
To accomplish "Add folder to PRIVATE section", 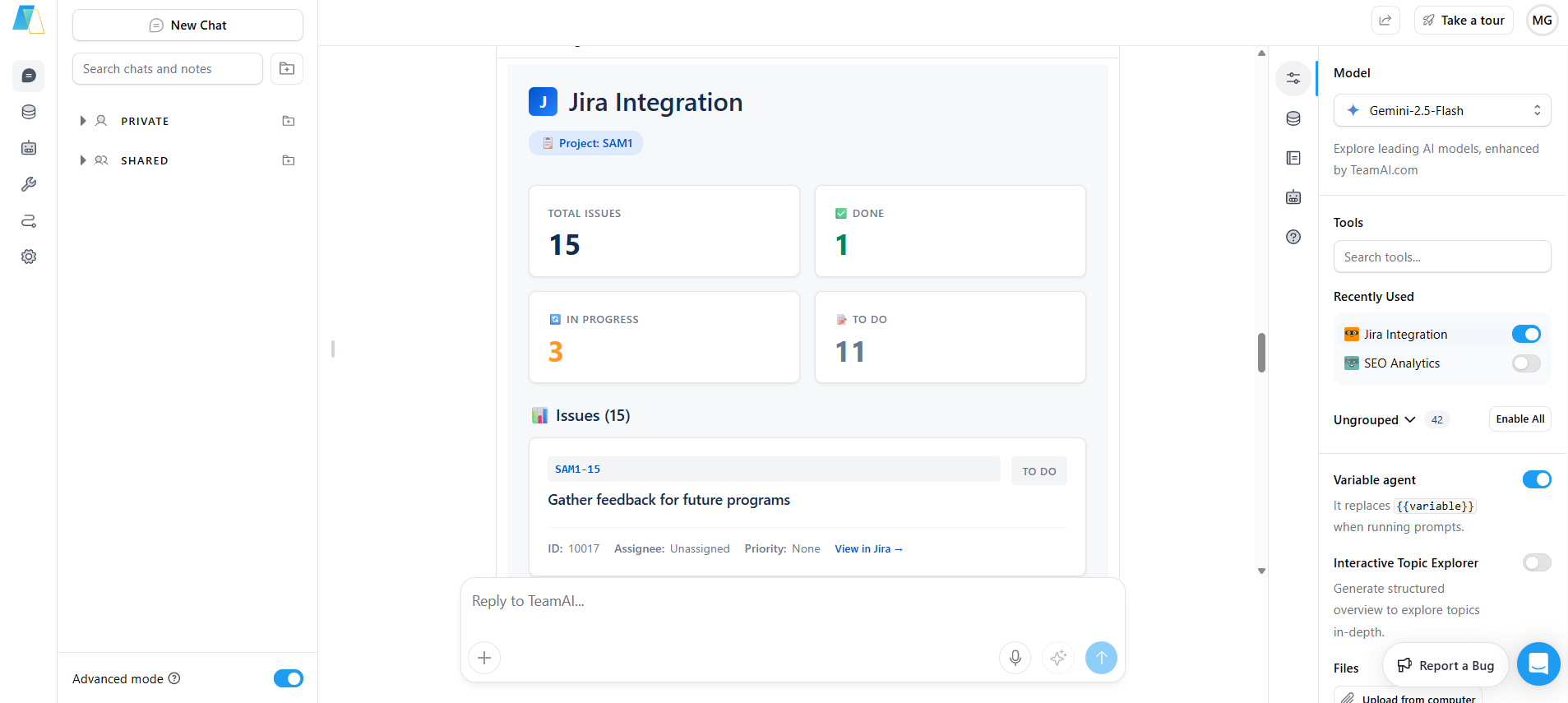I will [289, 121].
